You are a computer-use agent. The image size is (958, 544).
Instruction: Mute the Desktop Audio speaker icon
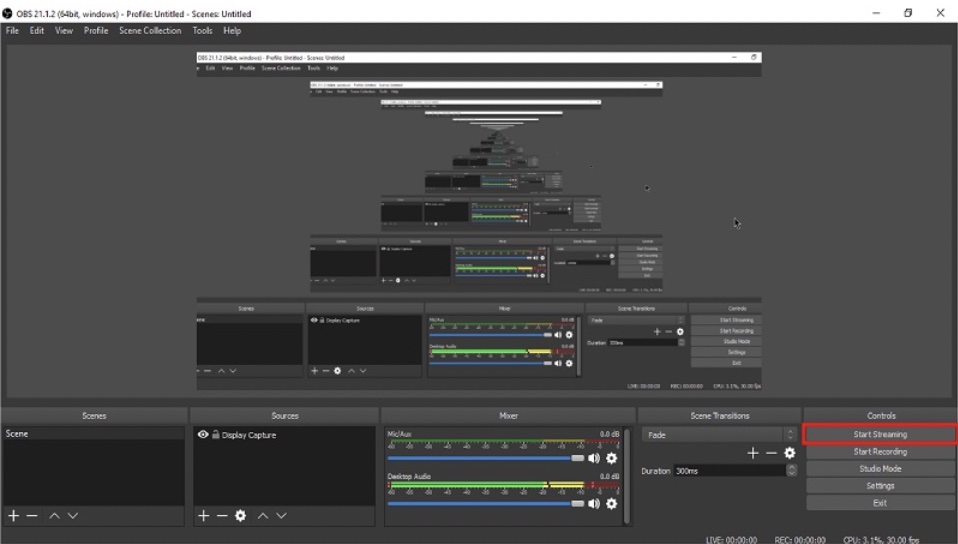[x=595, y=503]
